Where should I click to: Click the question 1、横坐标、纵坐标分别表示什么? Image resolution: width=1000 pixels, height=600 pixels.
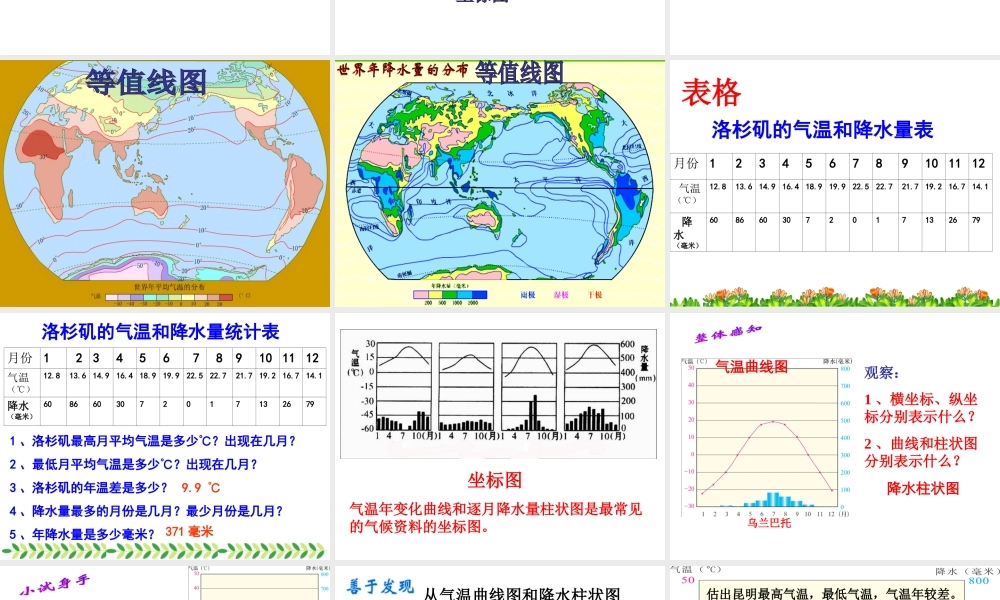pyautogui.click(x=921, y=408)
